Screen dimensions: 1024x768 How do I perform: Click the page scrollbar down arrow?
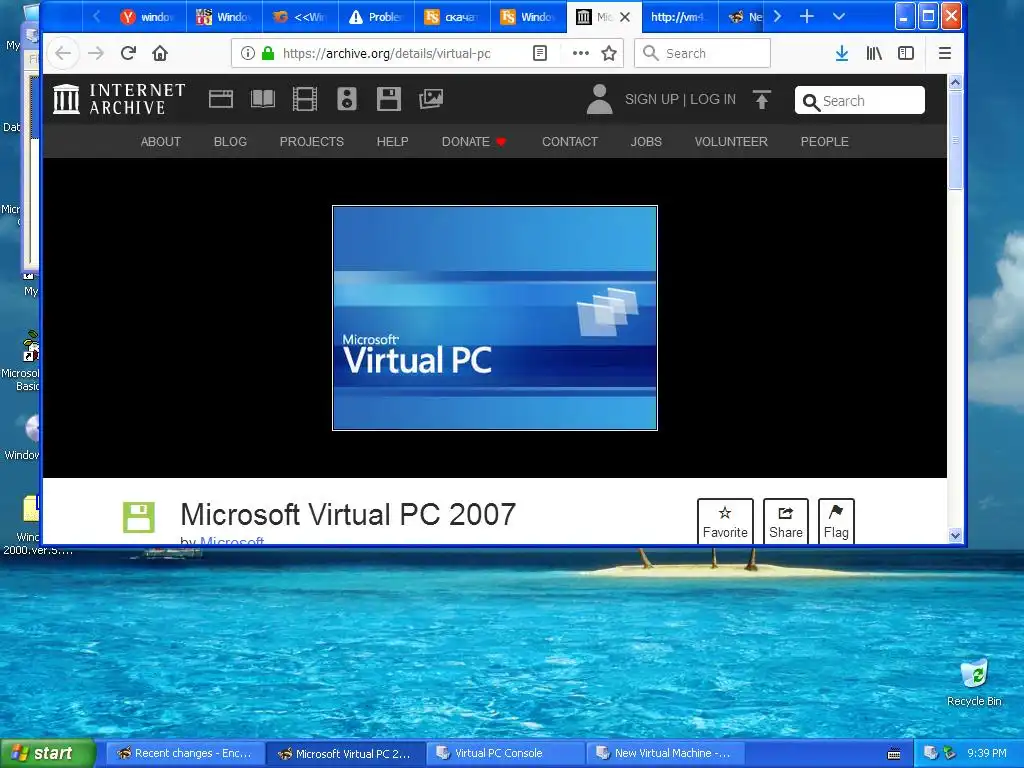[x=955, y=536]
